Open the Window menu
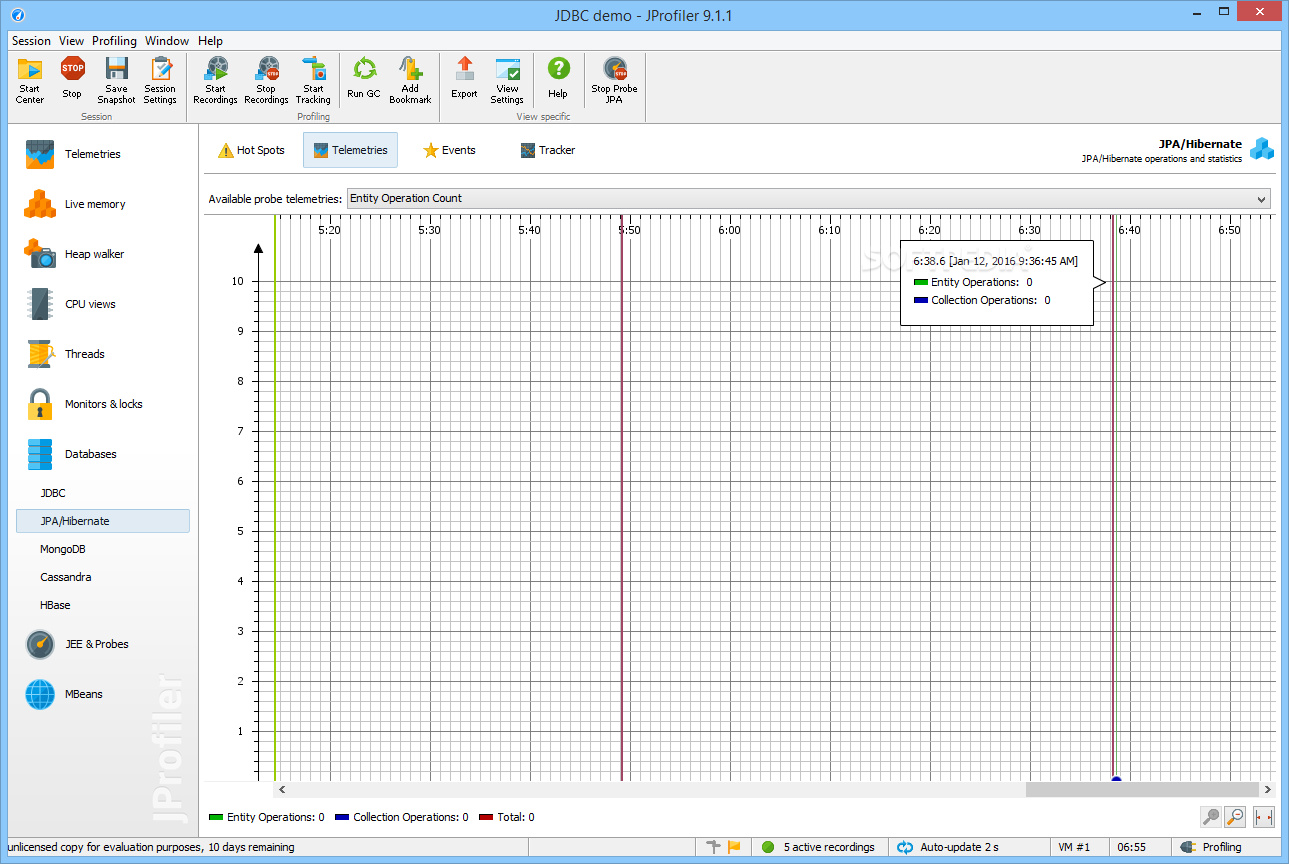The image size is (1289, 864). (167, 41)
